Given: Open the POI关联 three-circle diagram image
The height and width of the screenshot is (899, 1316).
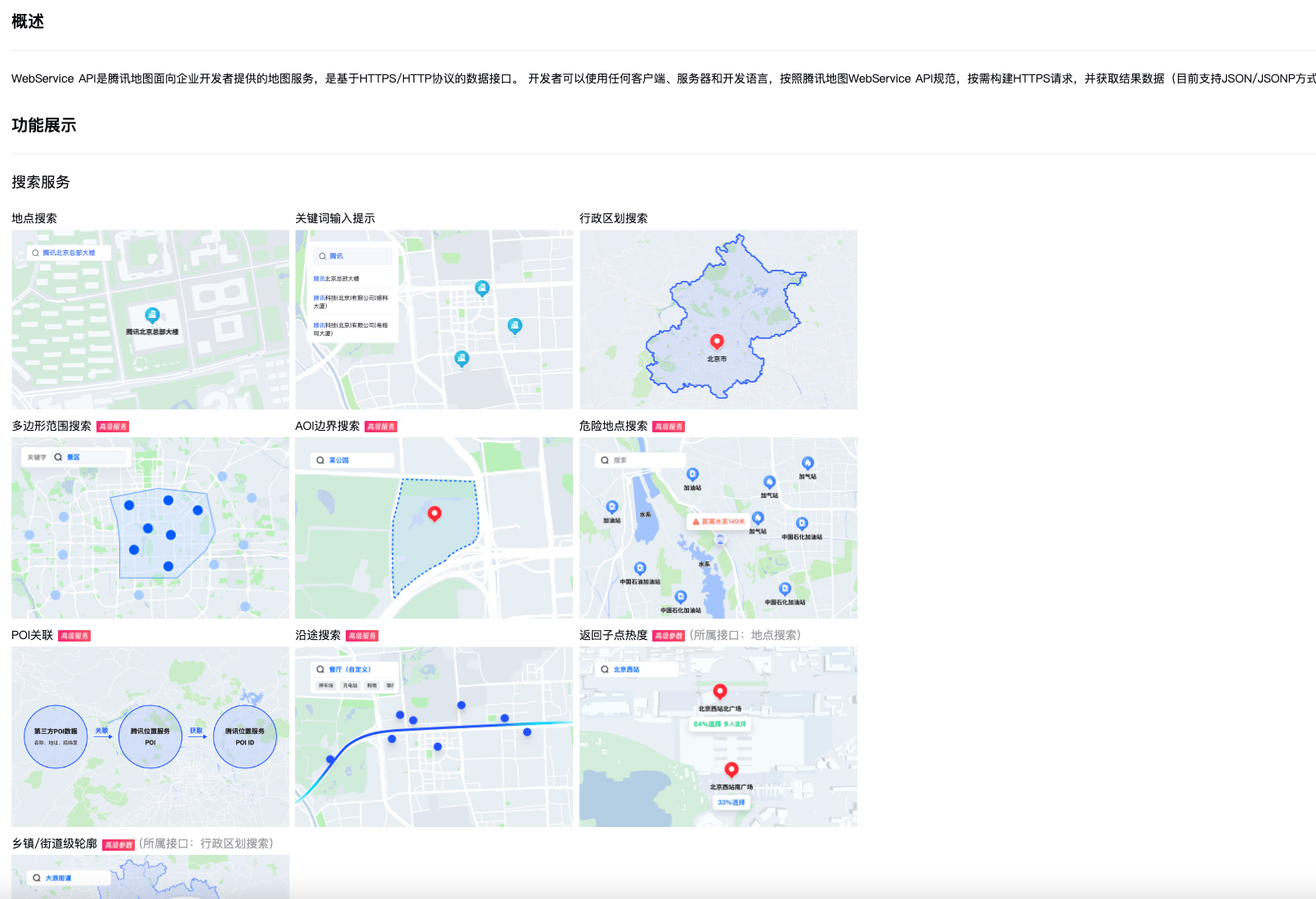Looking at the screenshot, I should click(x=150, y=736).
